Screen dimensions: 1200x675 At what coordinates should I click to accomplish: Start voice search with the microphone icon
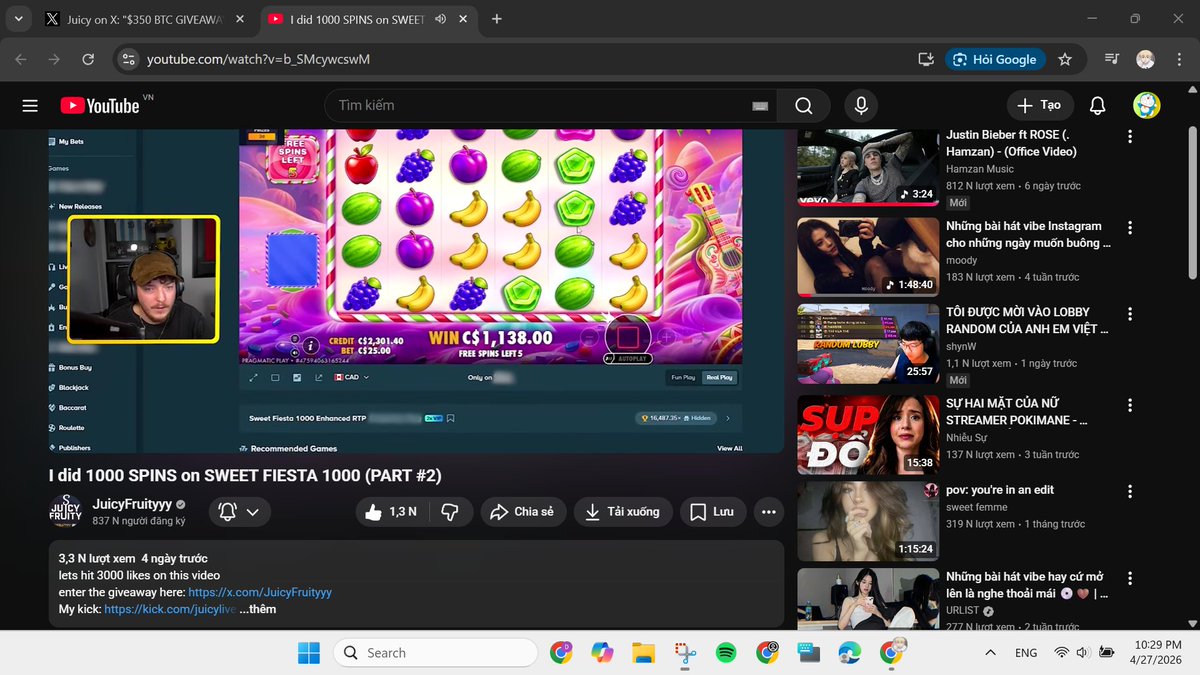[x=860, y=105]
